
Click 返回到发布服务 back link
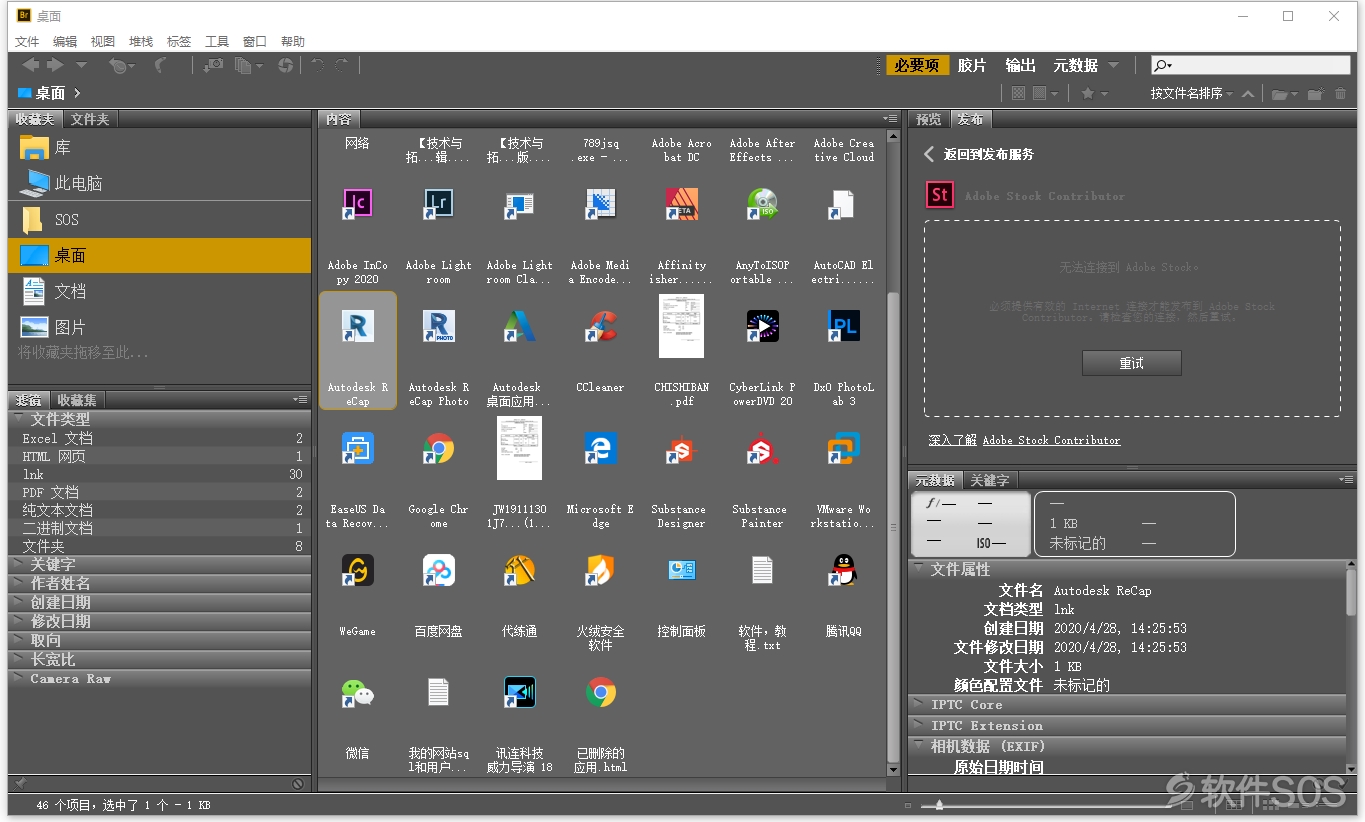point(979,154)
